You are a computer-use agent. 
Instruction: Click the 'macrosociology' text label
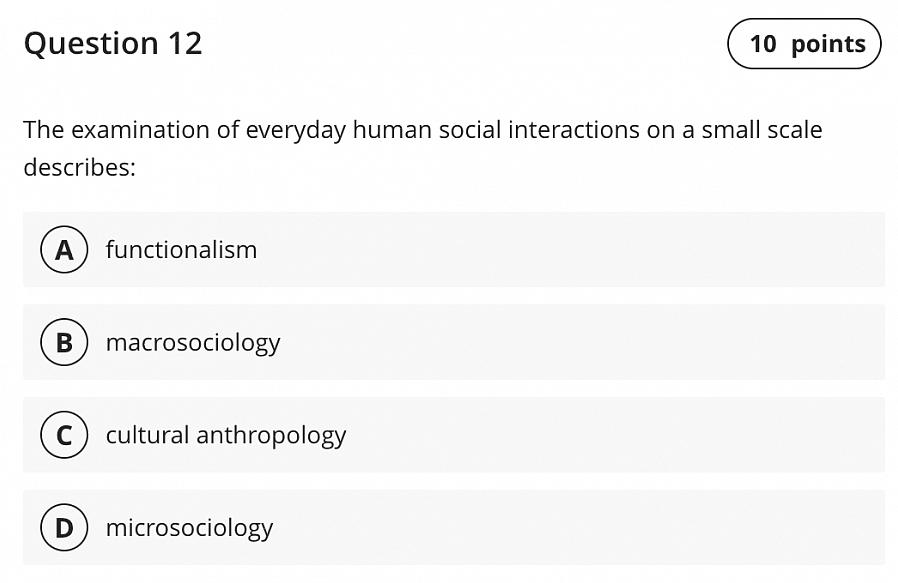193,343
